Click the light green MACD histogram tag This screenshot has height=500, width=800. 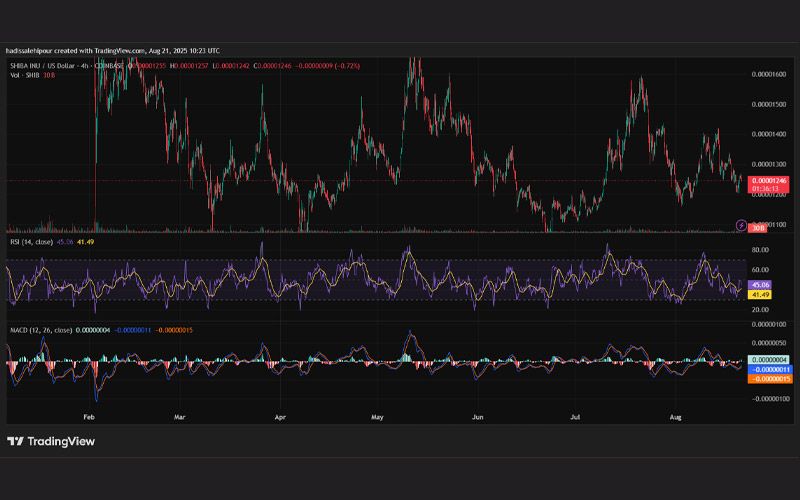(x=769, y=360)
